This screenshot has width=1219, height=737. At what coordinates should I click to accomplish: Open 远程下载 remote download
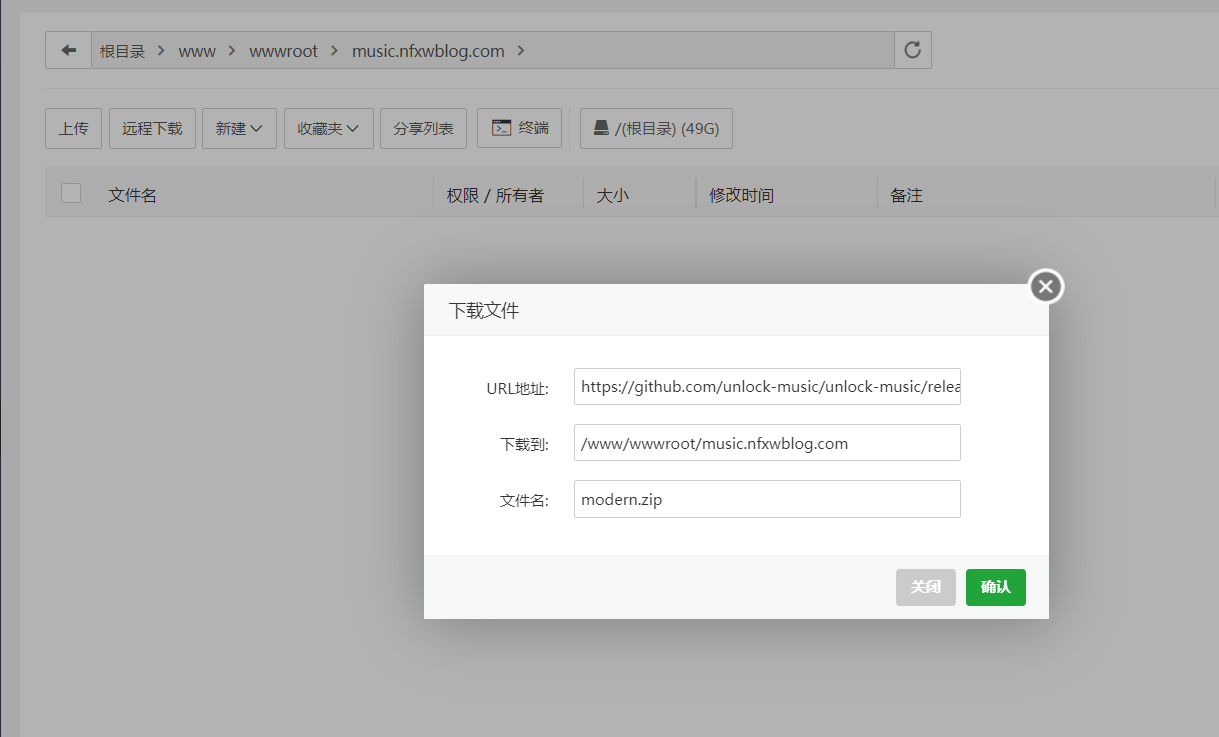point(152,128)
